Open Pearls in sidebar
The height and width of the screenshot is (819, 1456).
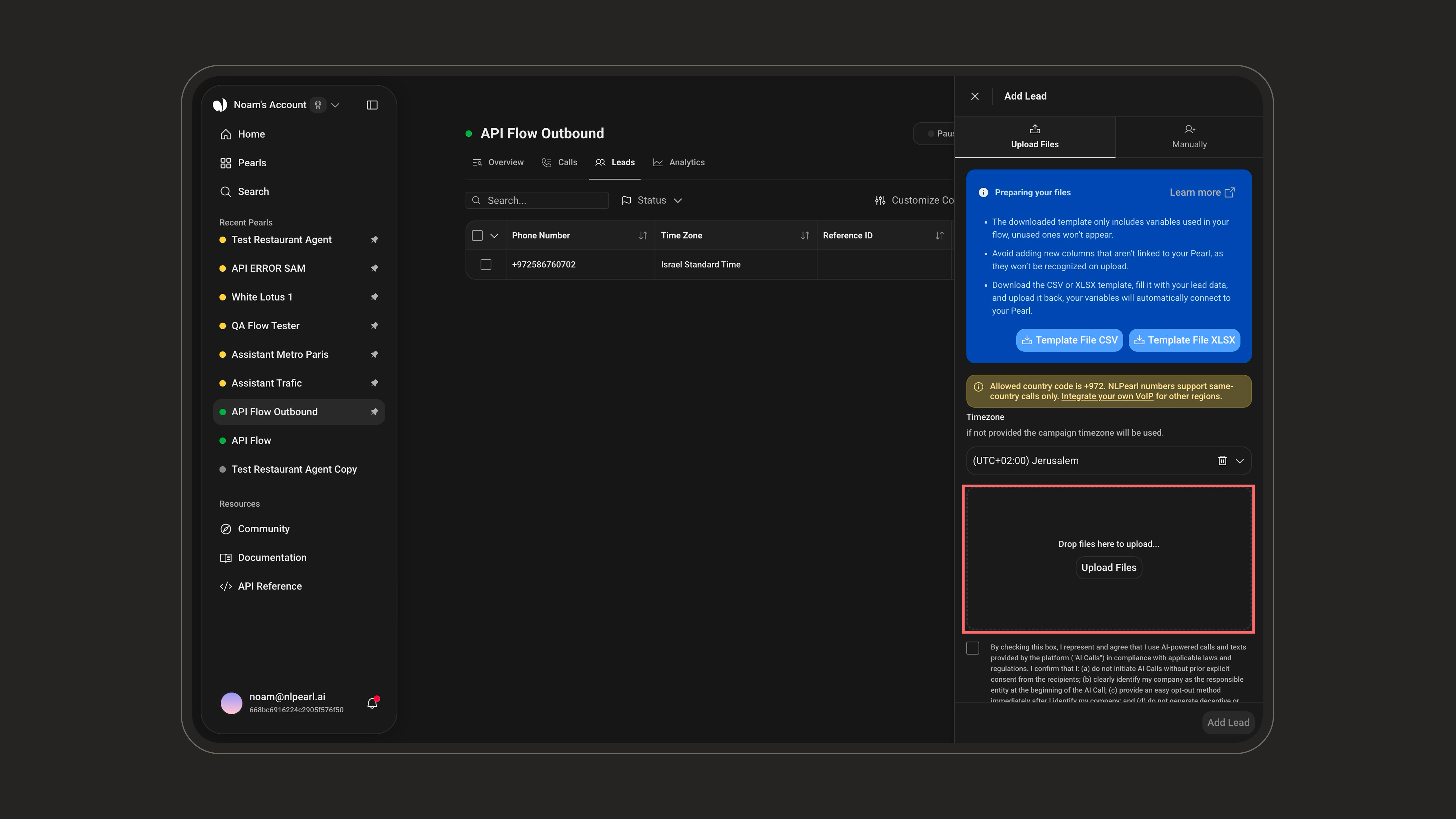(299, 163)
